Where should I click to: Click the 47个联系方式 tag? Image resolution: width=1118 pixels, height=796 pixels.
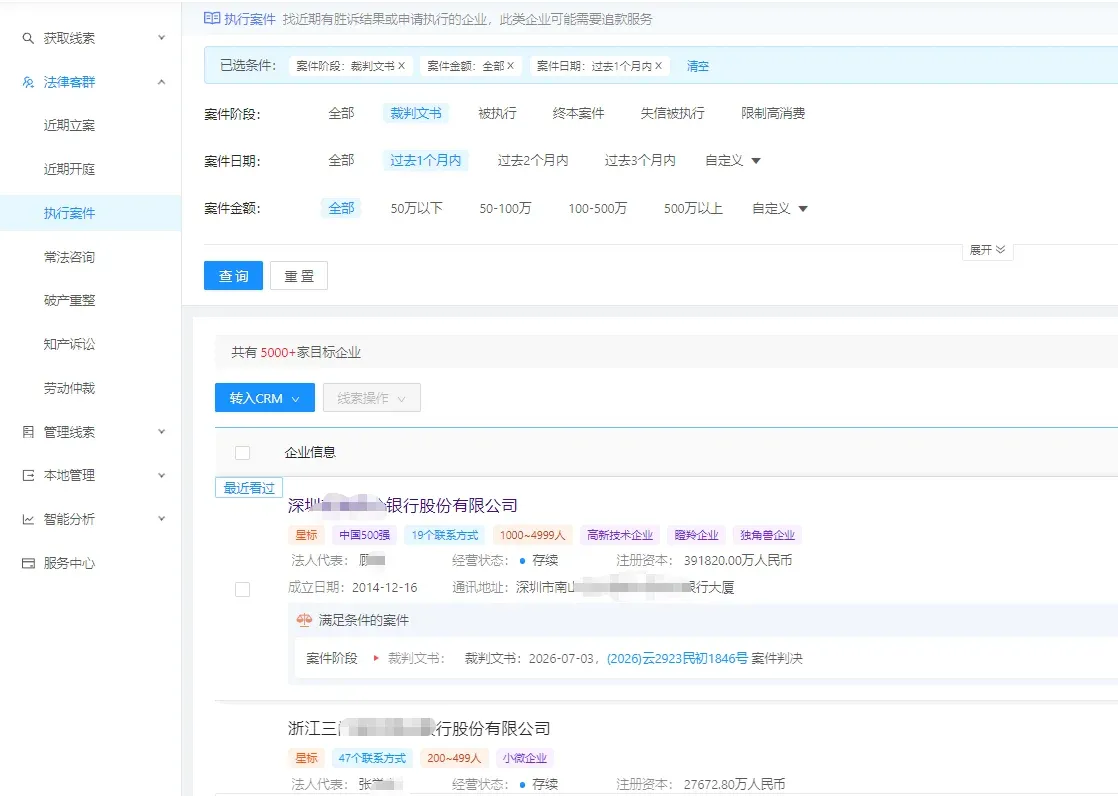(372, 758)
